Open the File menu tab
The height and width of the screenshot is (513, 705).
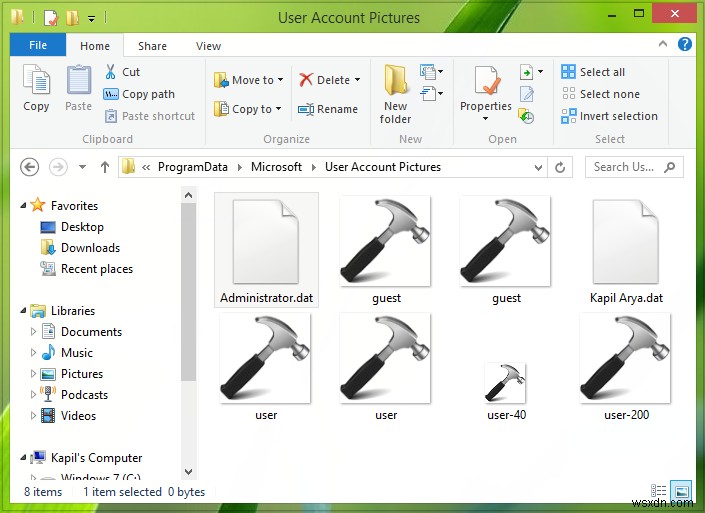pyautogui.click(x=38, y=45)
